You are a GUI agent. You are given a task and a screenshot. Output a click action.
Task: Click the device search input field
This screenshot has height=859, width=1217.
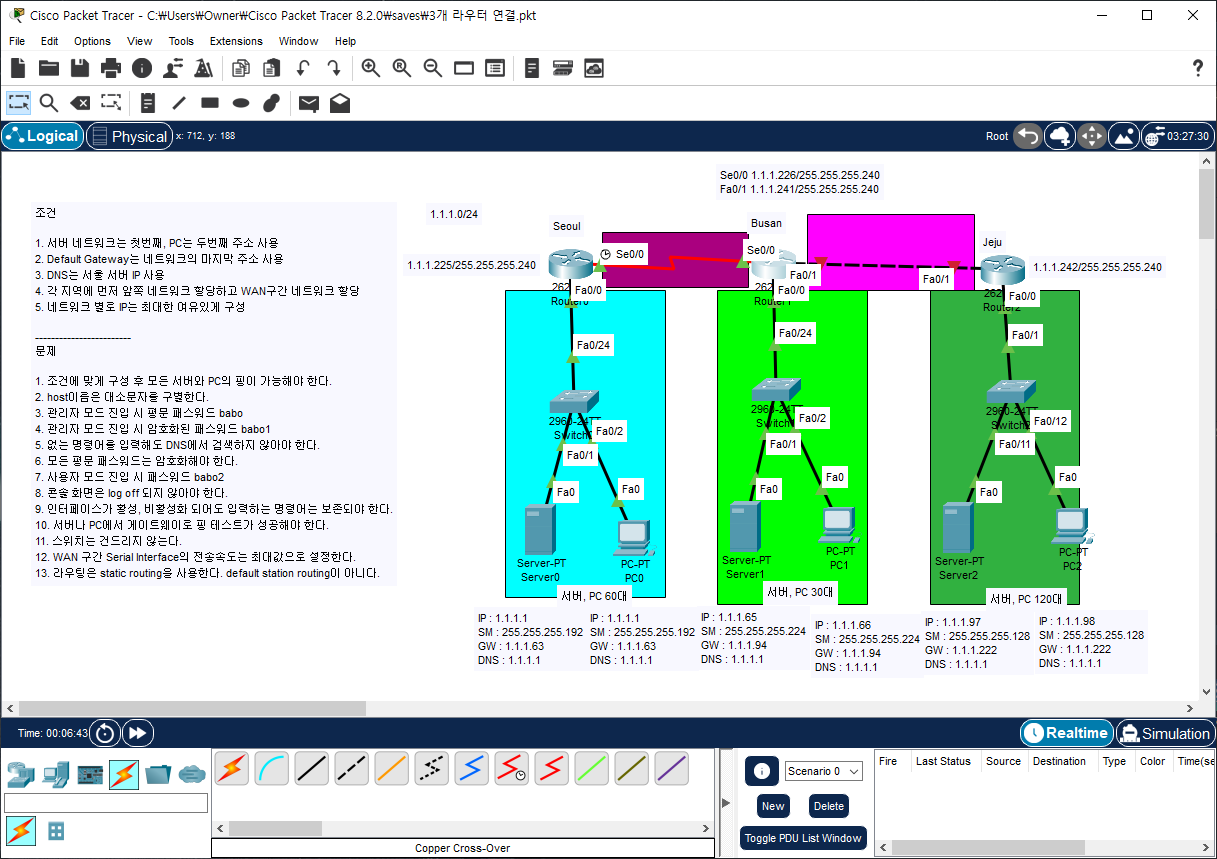(106, 803)
